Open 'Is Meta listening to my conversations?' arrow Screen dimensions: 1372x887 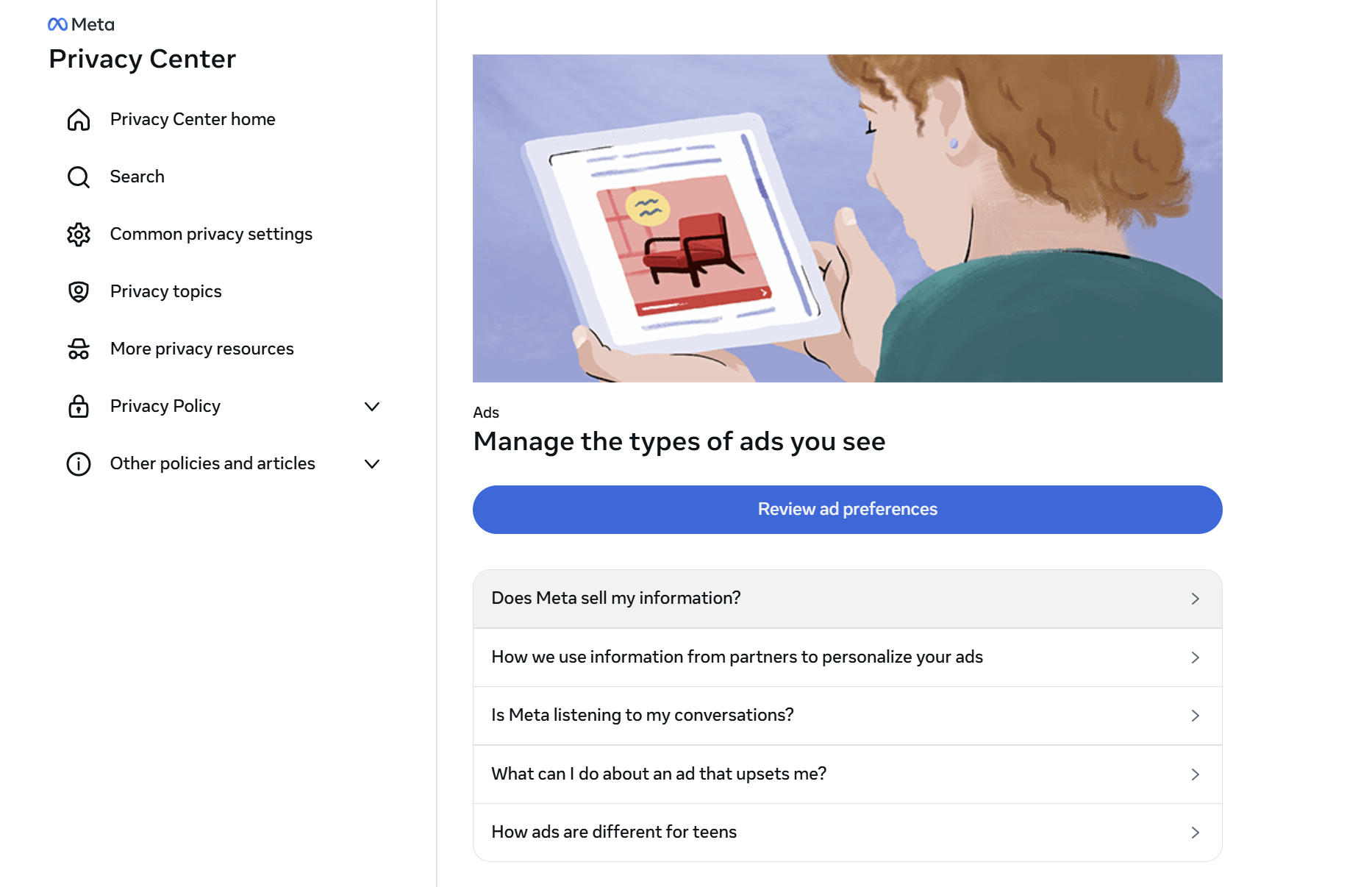pyautogui.click(x=1195, y=716)
